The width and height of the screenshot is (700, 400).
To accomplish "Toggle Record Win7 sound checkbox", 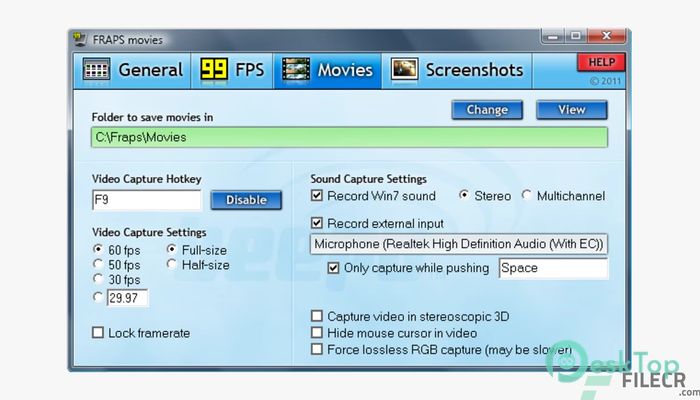I will click(317, 196).
